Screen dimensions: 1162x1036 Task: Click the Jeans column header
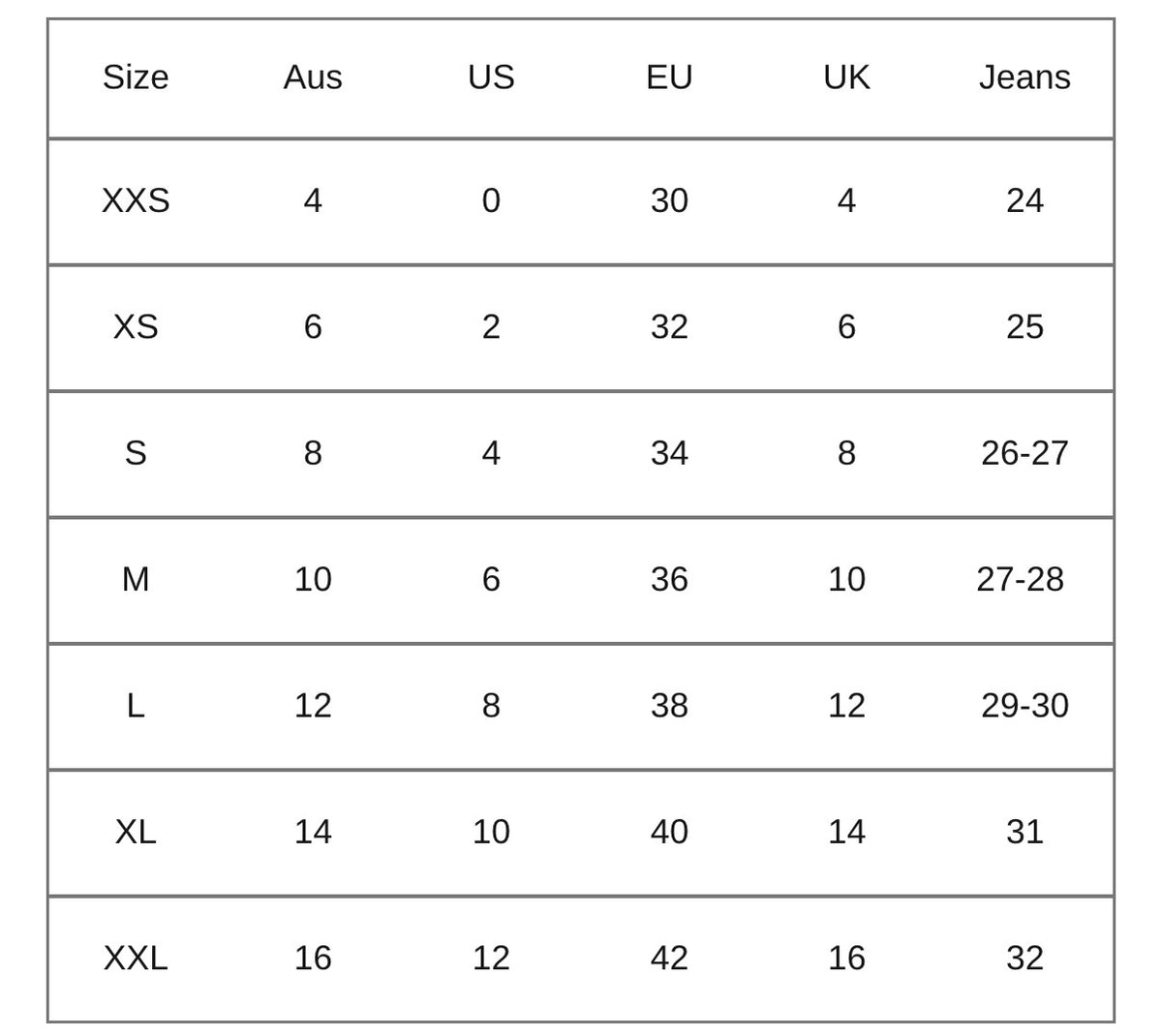[1024, 77]
